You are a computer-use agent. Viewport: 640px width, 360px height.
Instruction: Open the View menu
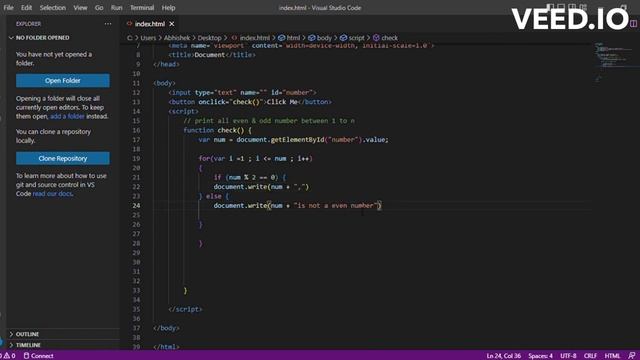click(x=80, y=8)
